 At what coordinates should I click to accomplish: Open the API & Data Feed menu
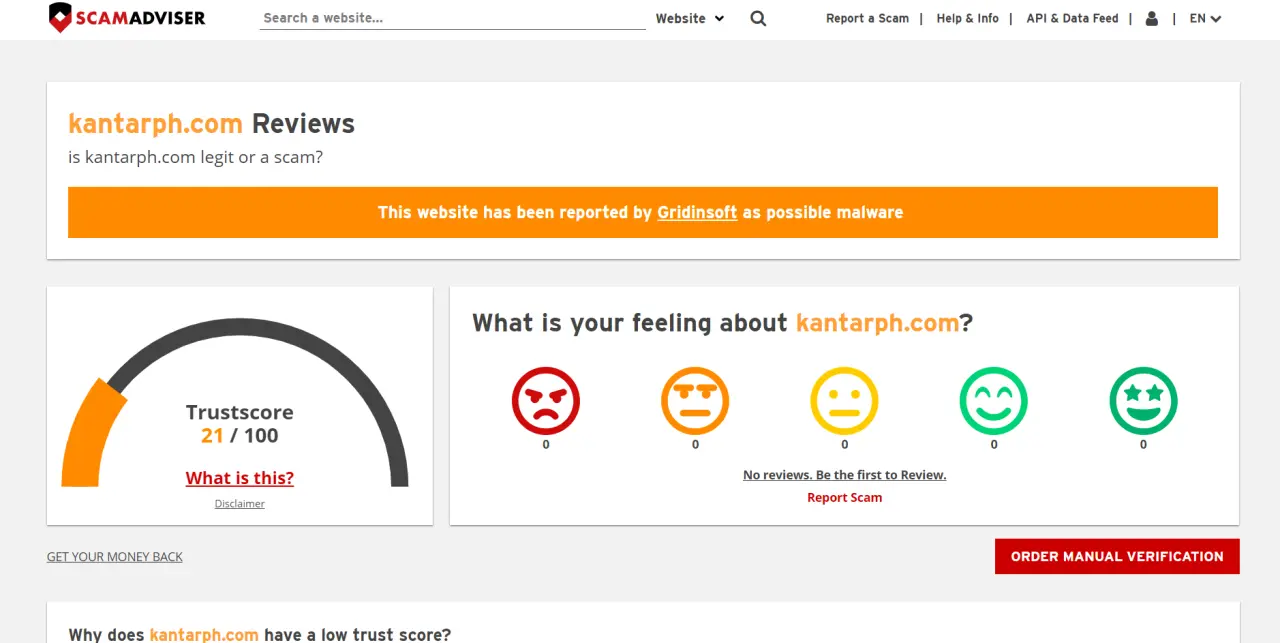pyautogui.click(x=1072, y=18)
